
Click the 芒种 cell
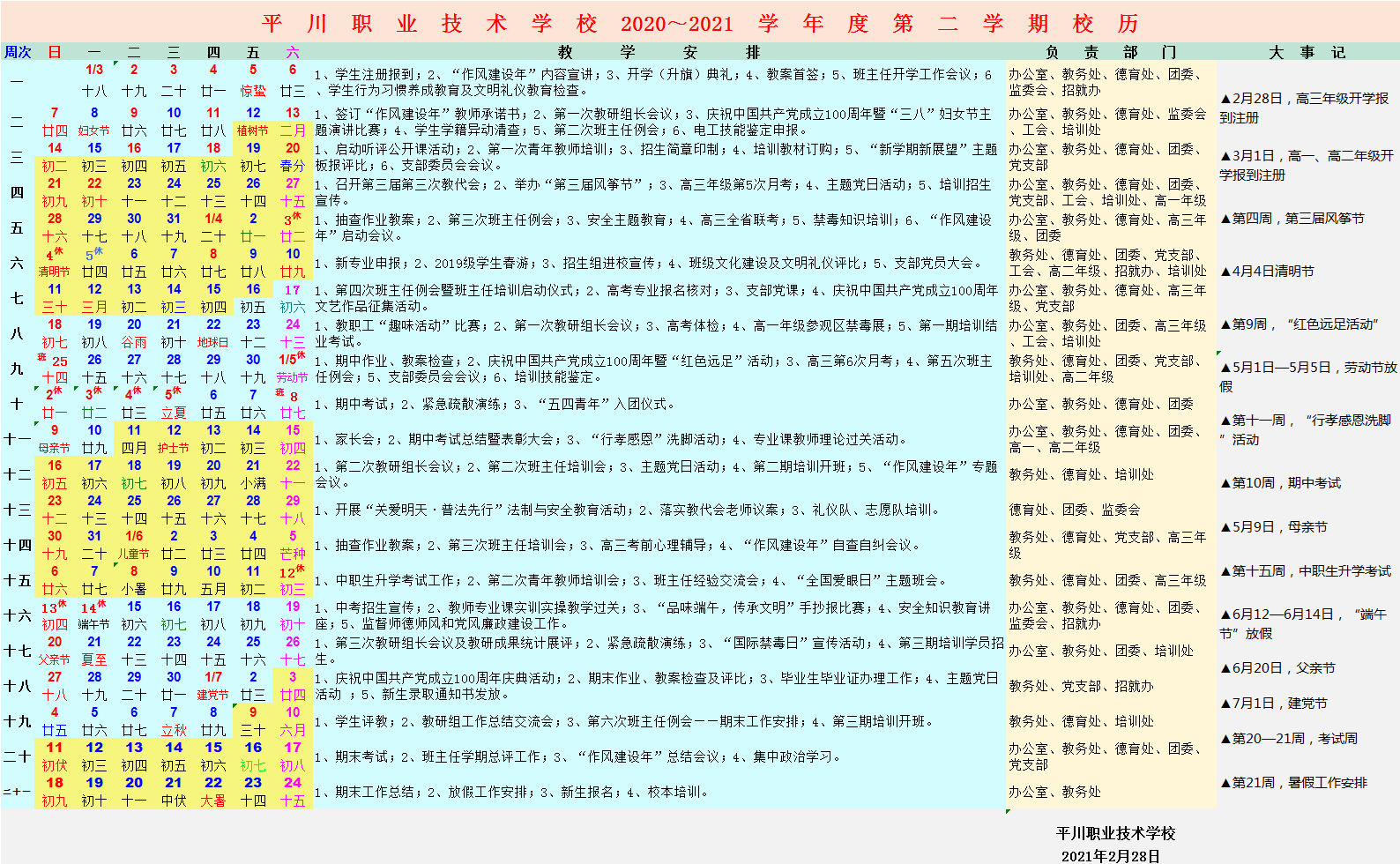tap(293, 554)
